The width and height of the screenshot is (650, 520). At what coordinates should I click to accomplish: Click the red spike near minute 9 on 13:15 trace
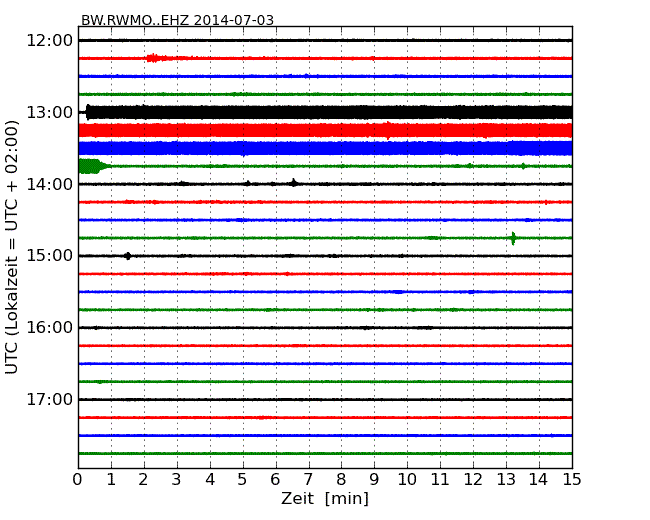(388, 130)
